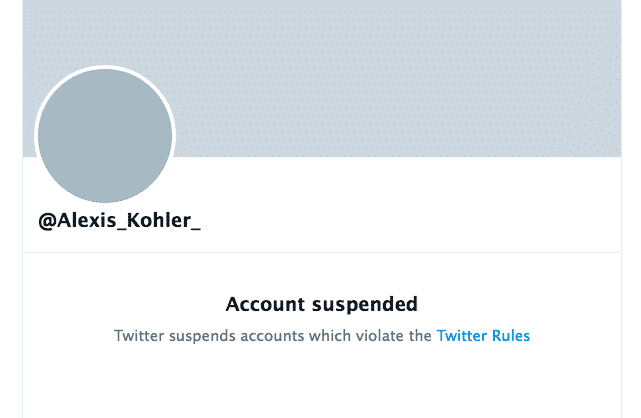Click the center of the circular avatar

104,135
